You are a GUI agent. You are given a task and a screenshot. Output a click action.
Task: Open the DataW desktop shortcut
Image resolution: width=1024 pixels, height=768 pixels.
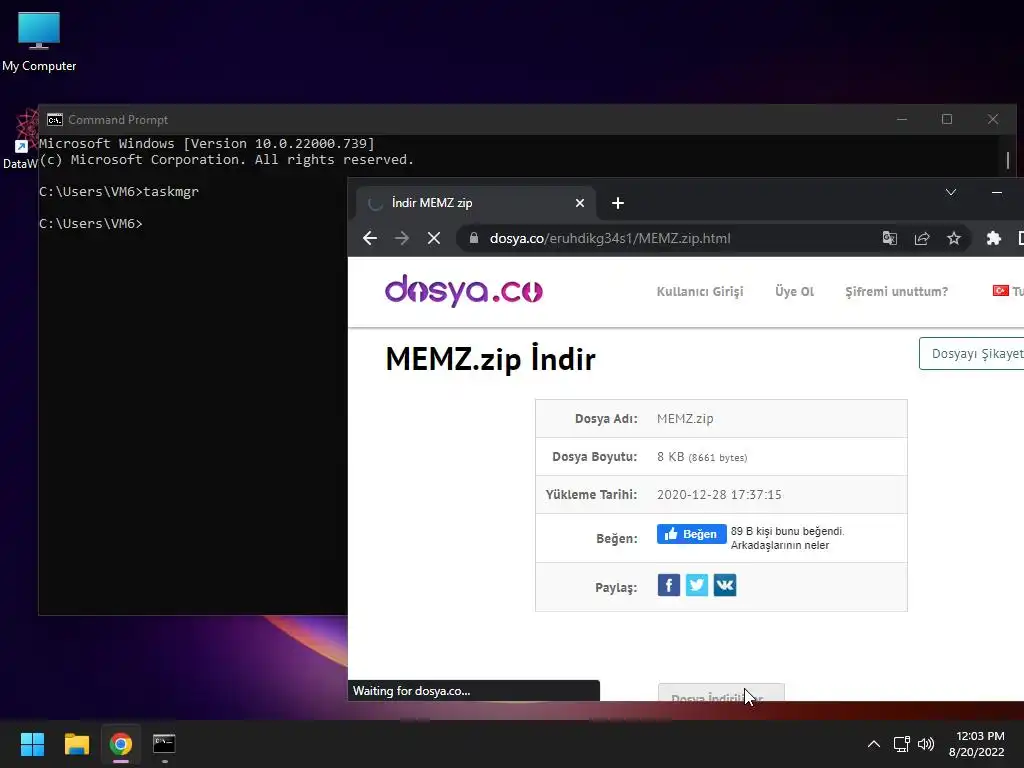(x=21, y=140)
